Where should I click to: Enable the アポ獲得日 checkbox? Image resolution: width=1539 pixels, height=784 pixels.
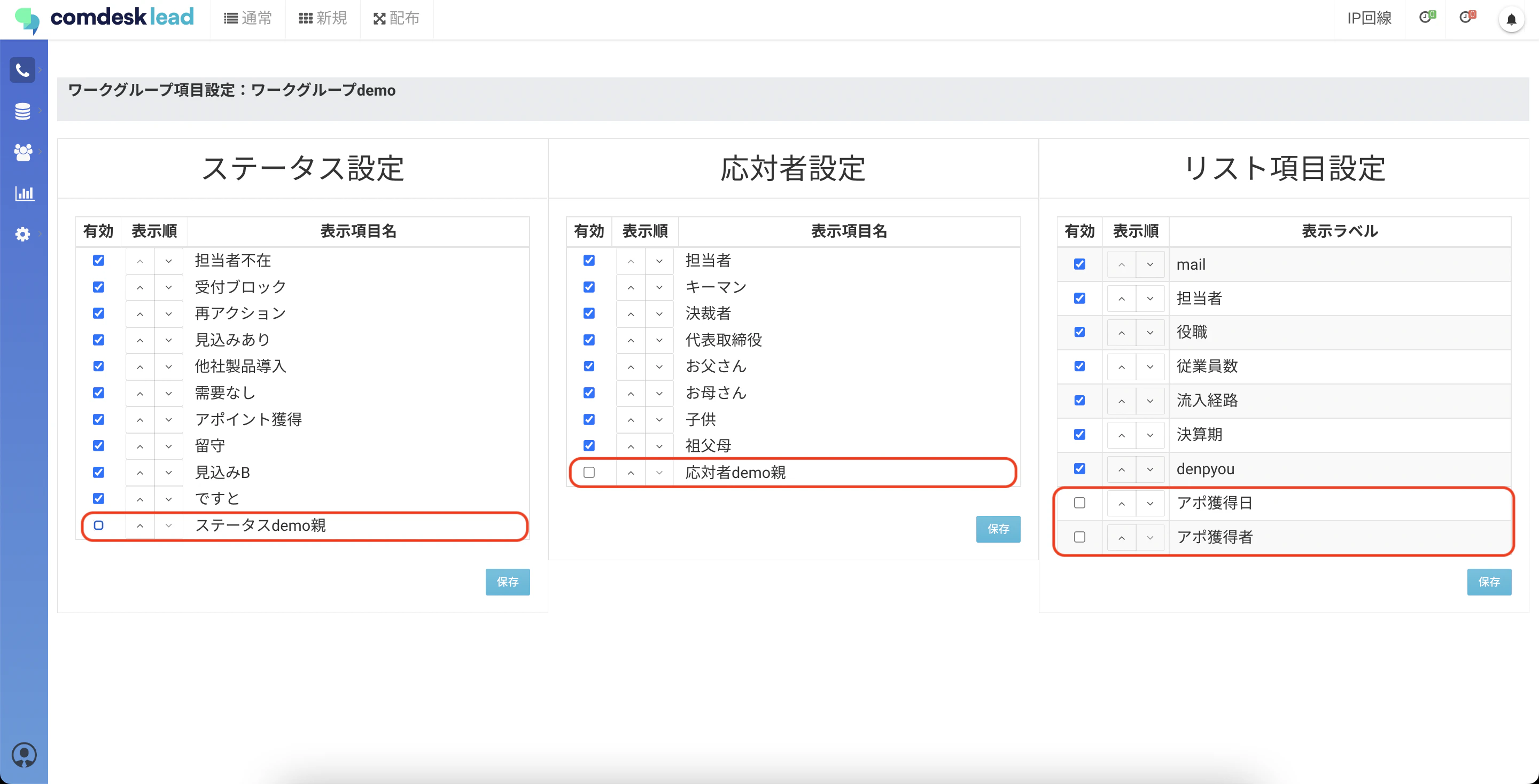point(1079,503)
